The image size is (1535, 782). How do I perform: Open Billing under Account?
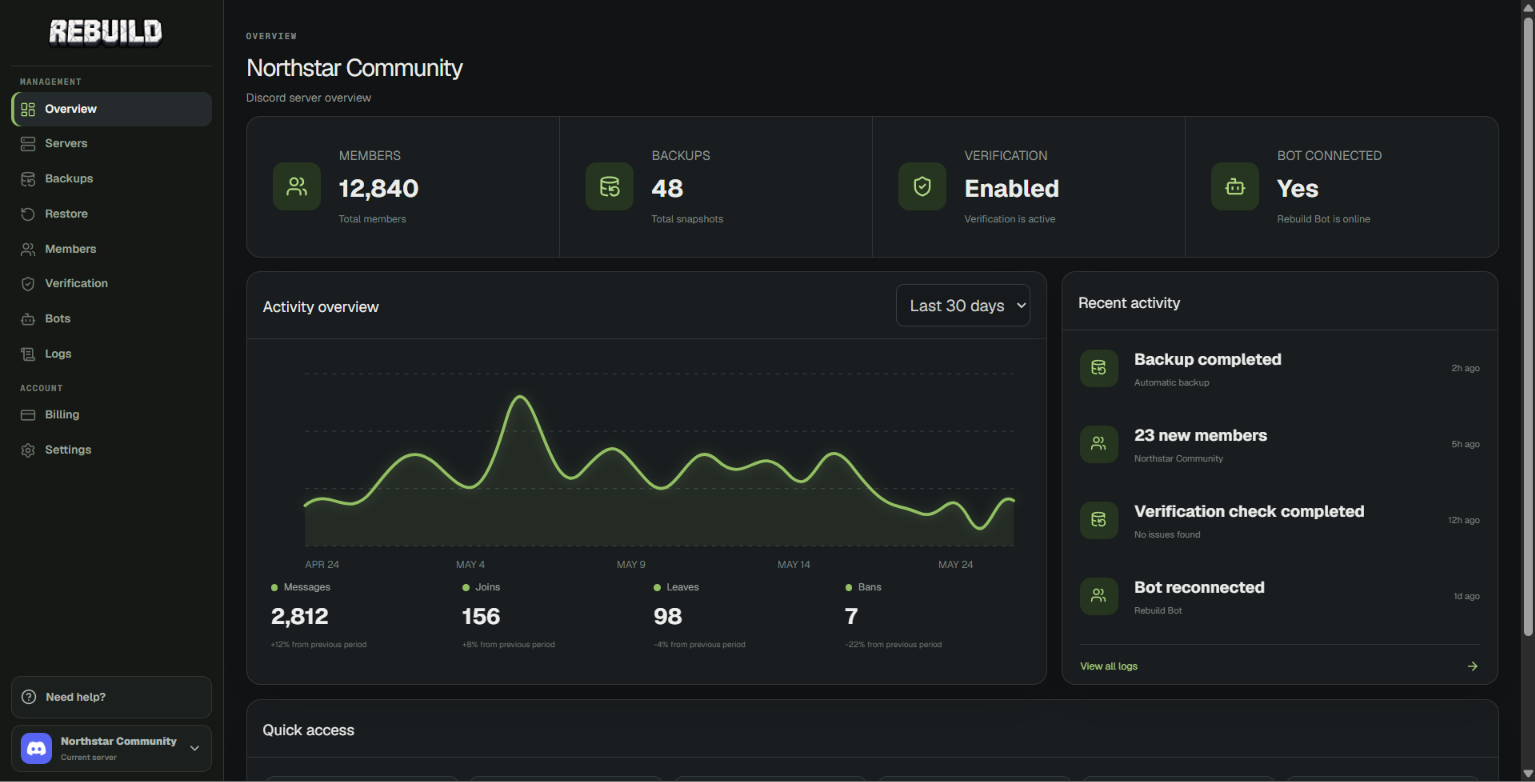111,415
